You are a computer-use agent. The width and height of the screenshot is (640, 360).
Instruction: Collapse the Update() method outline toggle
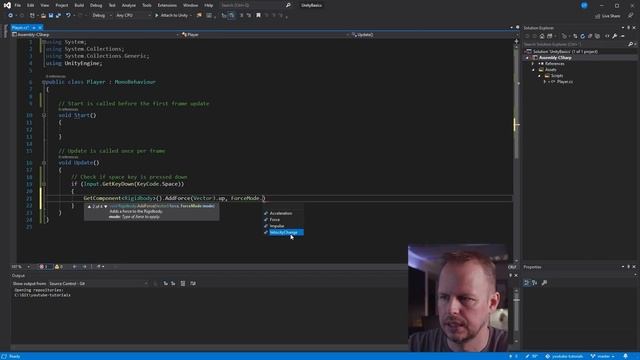pos(44,162)
